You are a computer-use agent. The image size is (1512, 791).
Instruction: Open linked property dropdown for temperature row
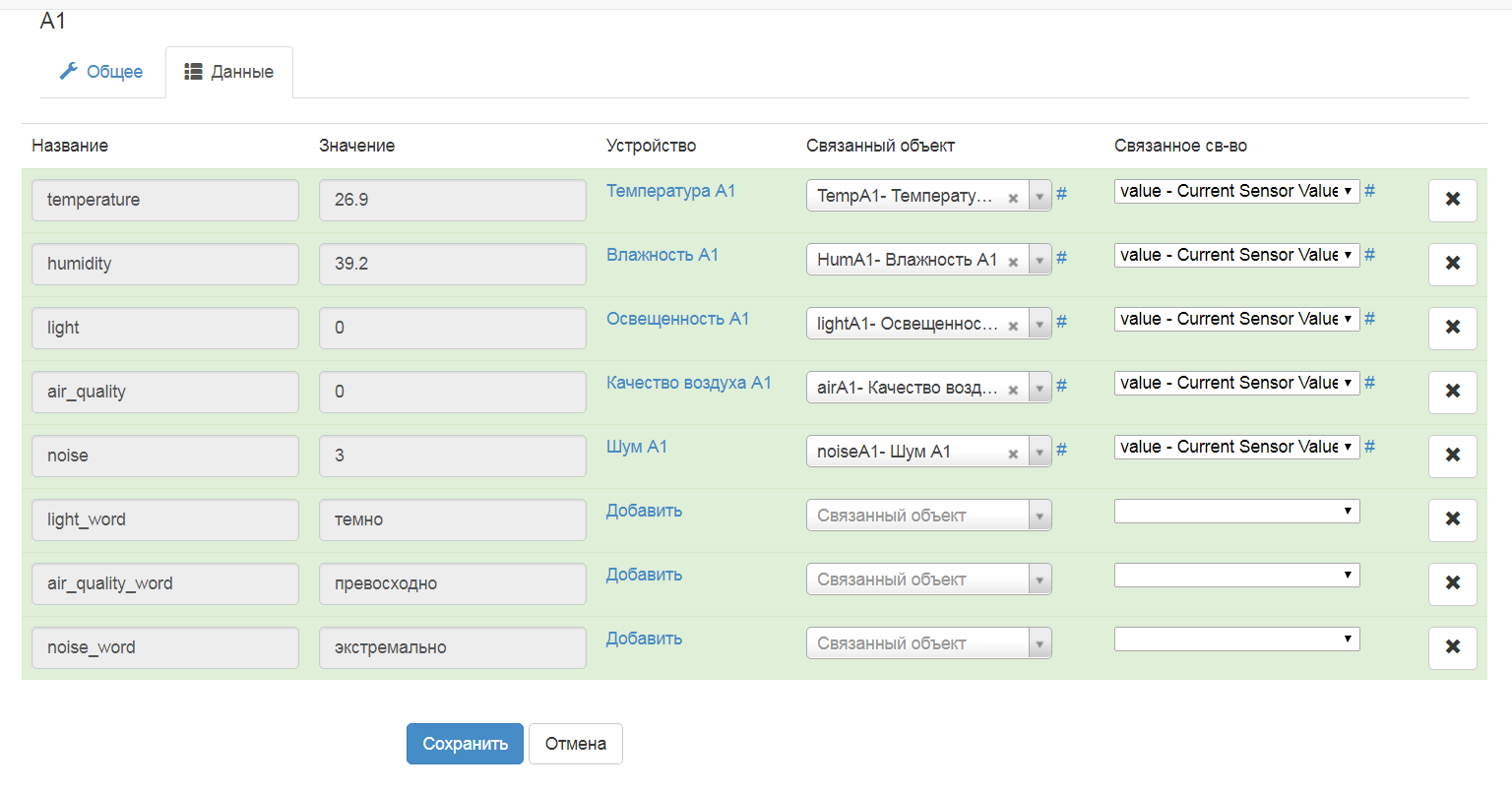click(1236, 191)
